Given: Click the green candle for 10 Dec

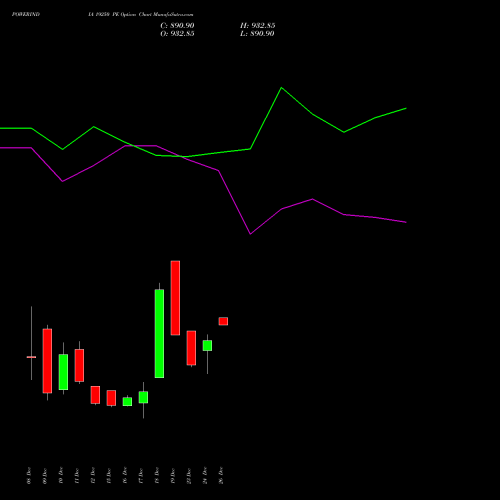Looking at the screenshot, I should (x=63, y=372).
